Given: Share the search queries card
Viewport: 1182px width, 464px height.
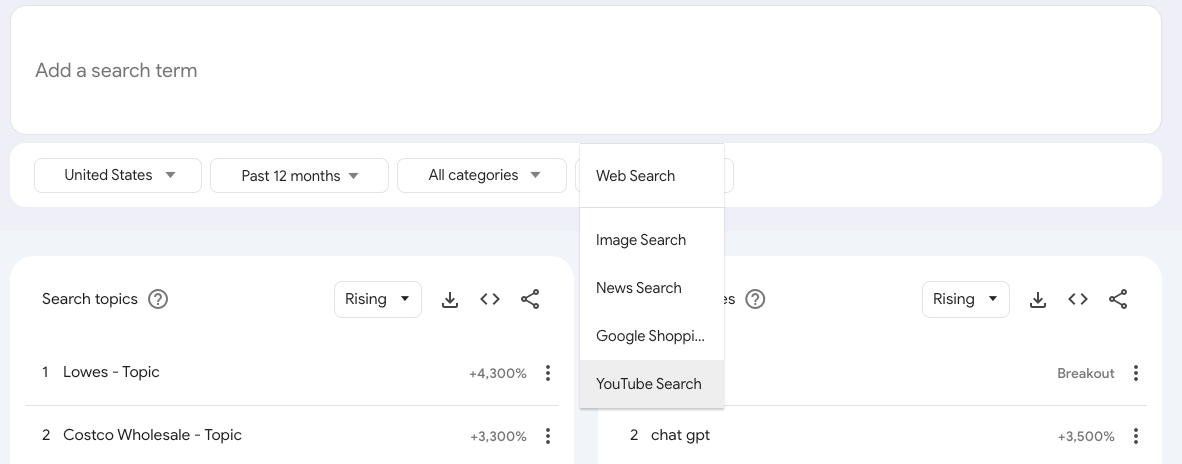Looking at the screenshot, I should pyautogui.click(x=1118, y=299).
